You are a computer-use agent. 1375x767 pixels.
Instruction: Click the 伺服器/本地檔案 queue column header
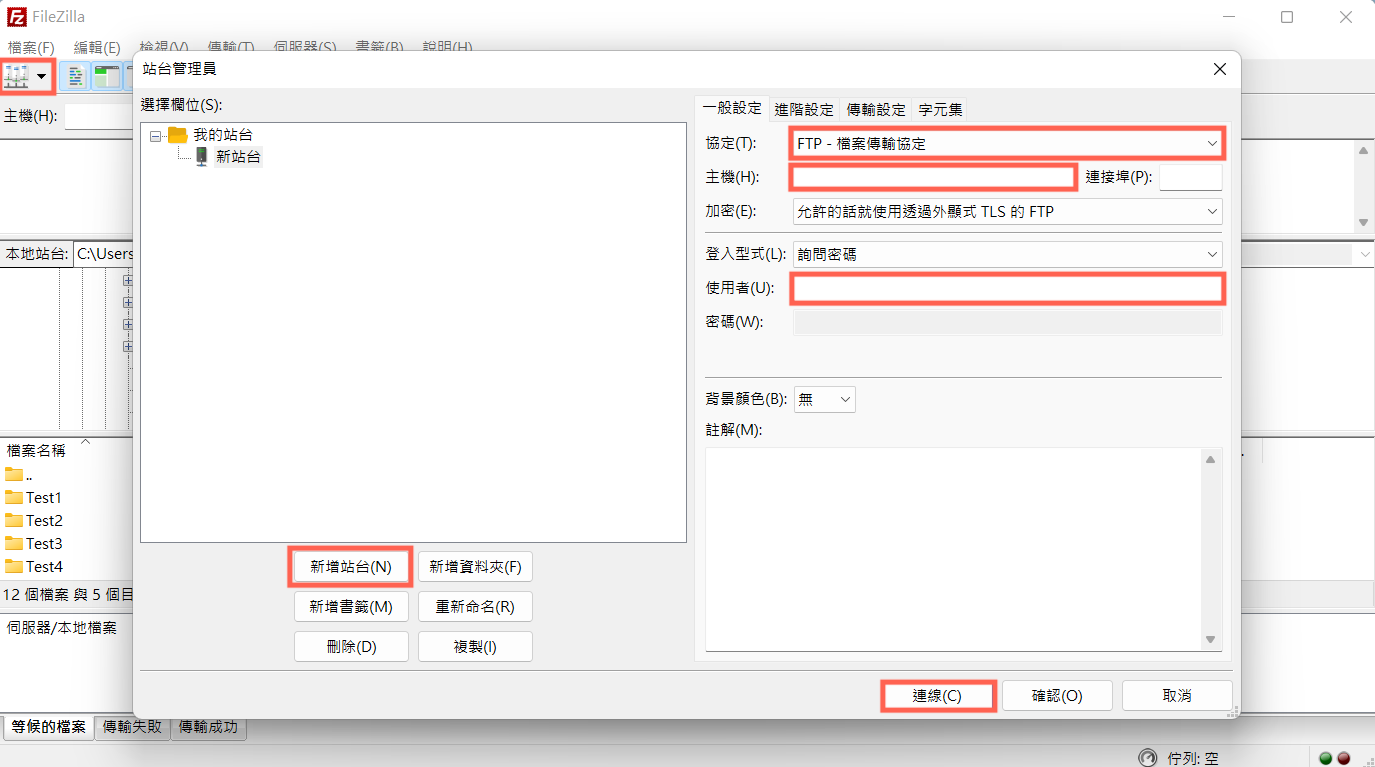coord(62,628)
